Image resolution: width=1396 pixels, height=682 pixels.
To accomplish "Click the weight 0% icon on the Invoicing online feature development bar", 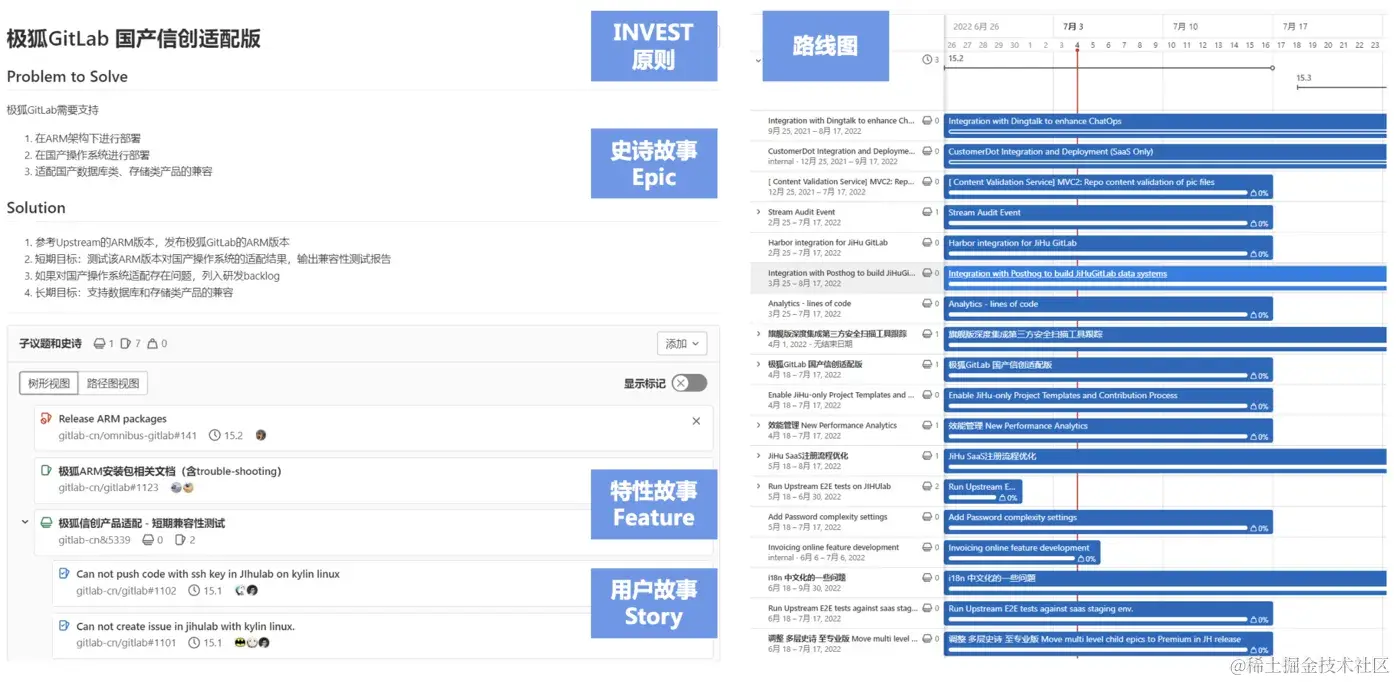I will tap(1080, 559).
